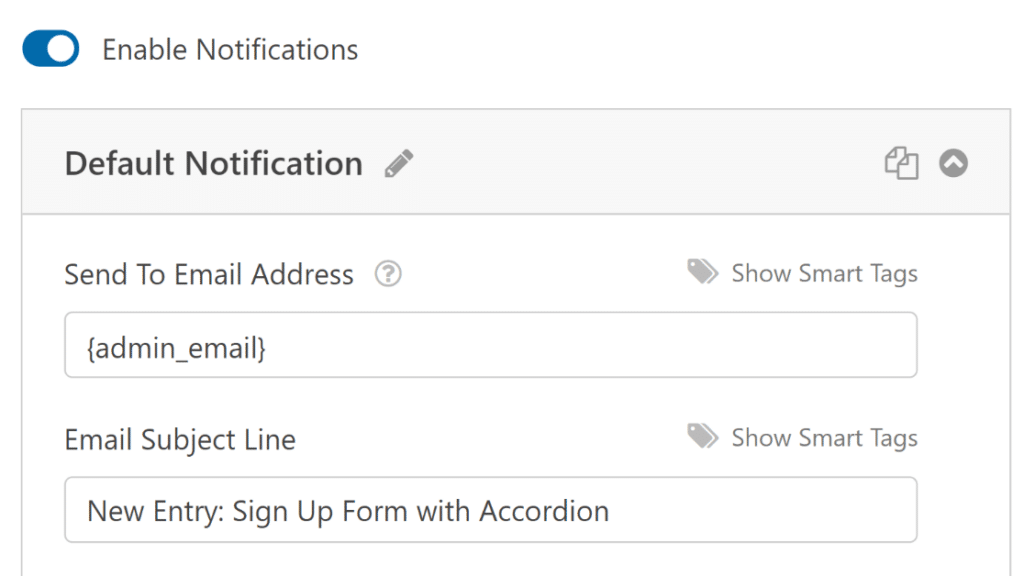Click the edit pencil next to the notification title
Image resolution: width=1024 pixels, height=576 pixels.
point(398,163)
